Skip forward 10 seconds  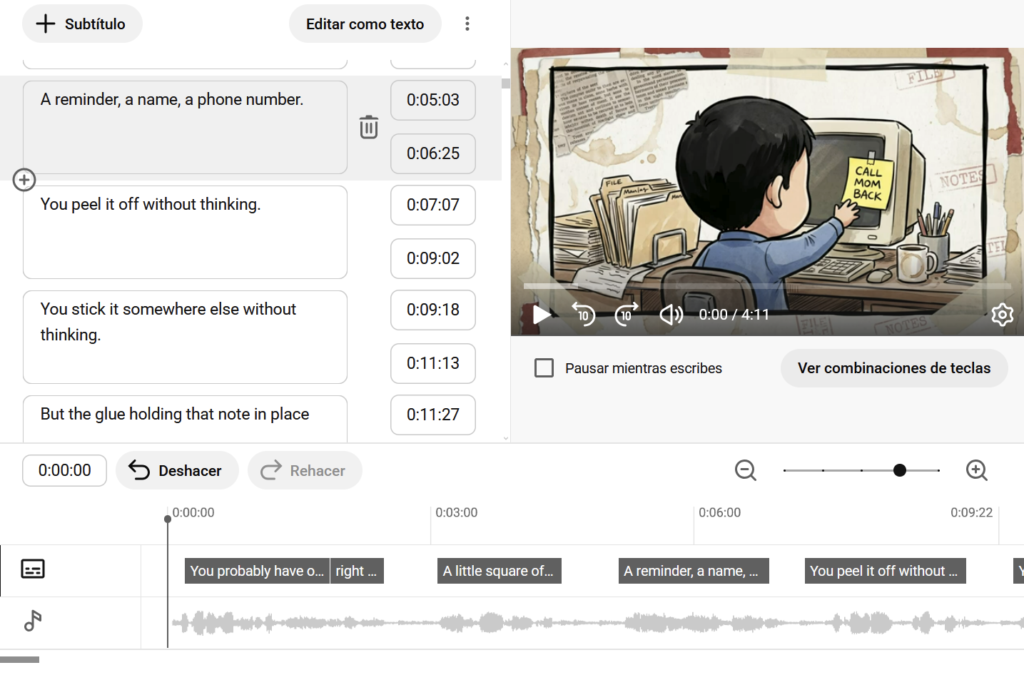point(626,315)
